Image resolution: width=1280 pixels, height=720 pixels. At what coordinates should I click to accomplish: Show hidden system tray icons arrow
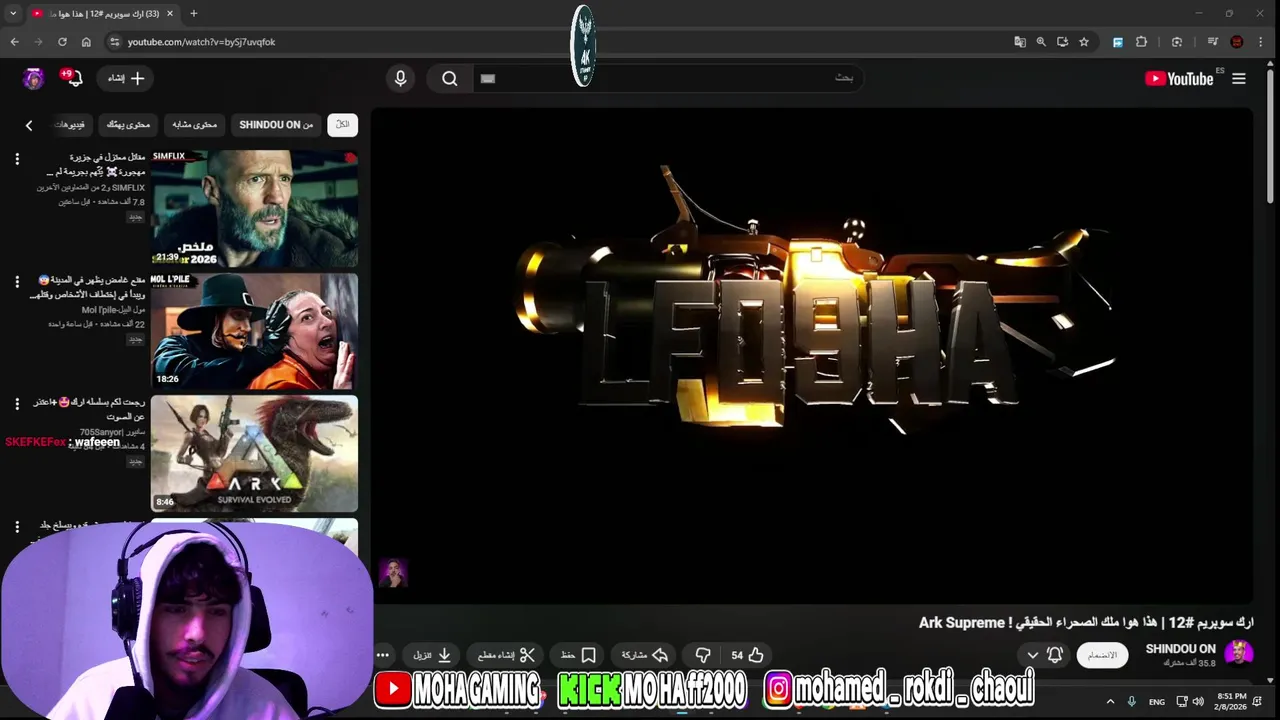(1110, 702)
